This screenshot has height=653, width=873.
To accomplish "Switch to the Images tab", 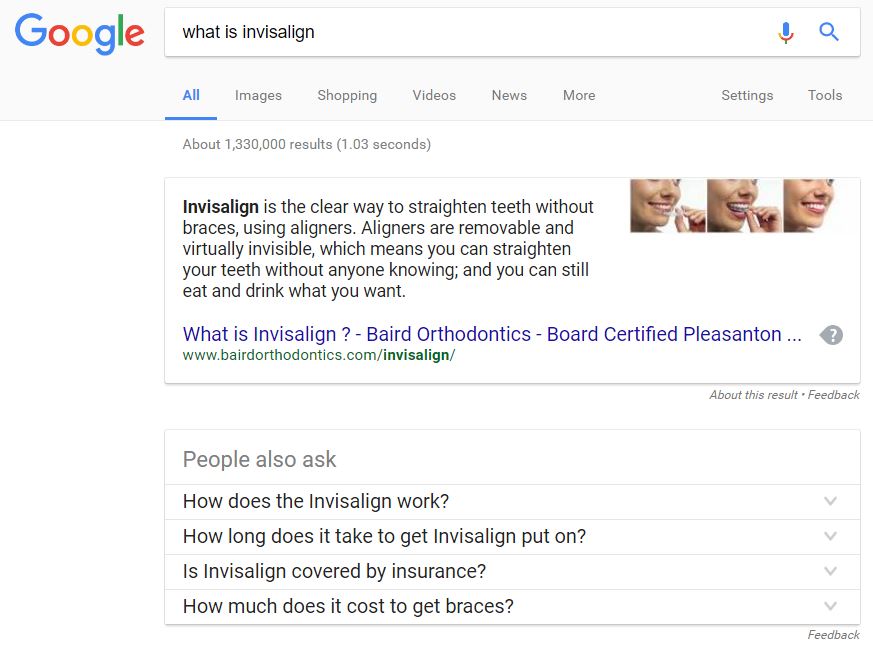I will [258, 95].
